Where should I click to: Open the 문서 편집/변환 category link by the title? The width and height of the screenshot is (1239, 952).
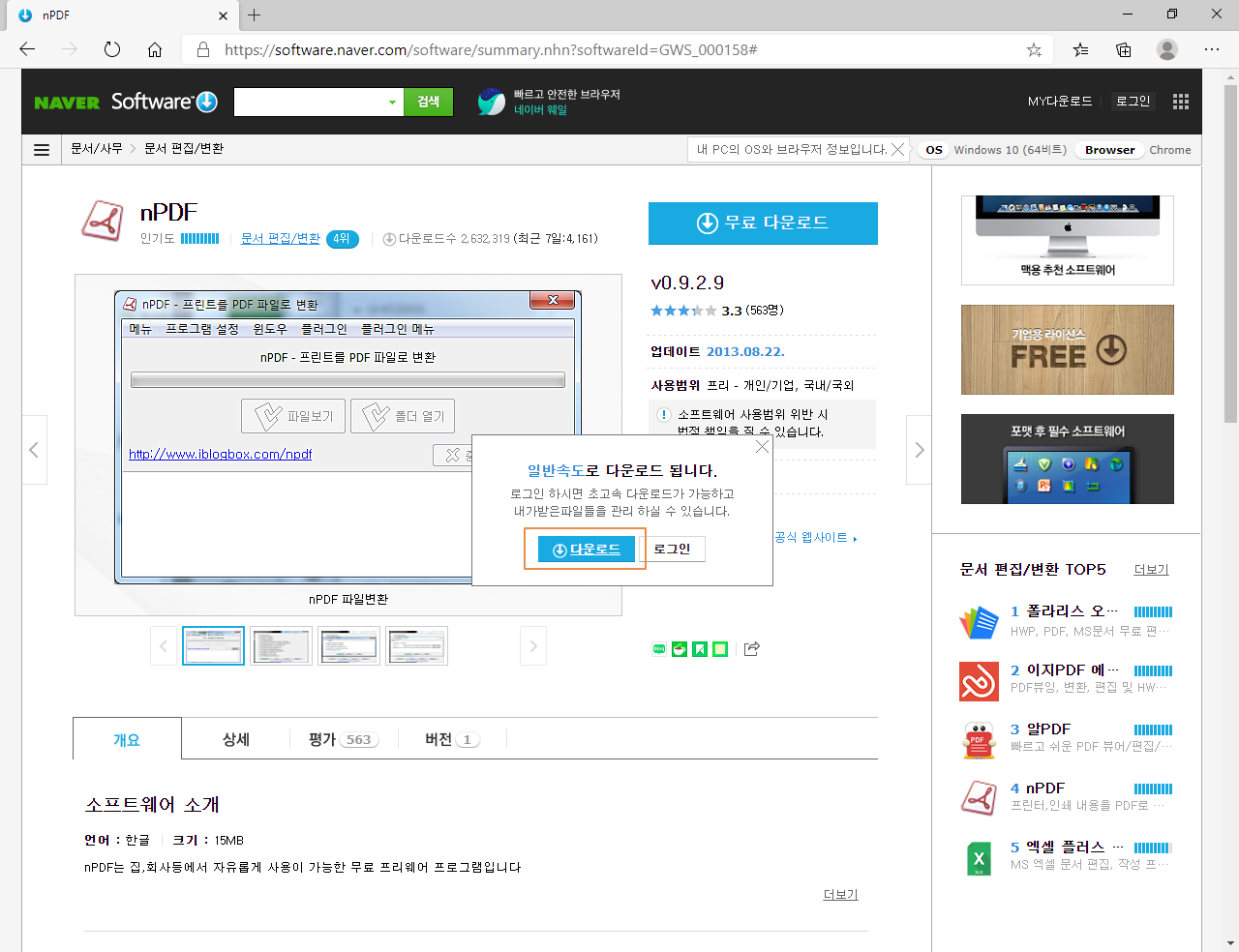[x=280, y=238]
